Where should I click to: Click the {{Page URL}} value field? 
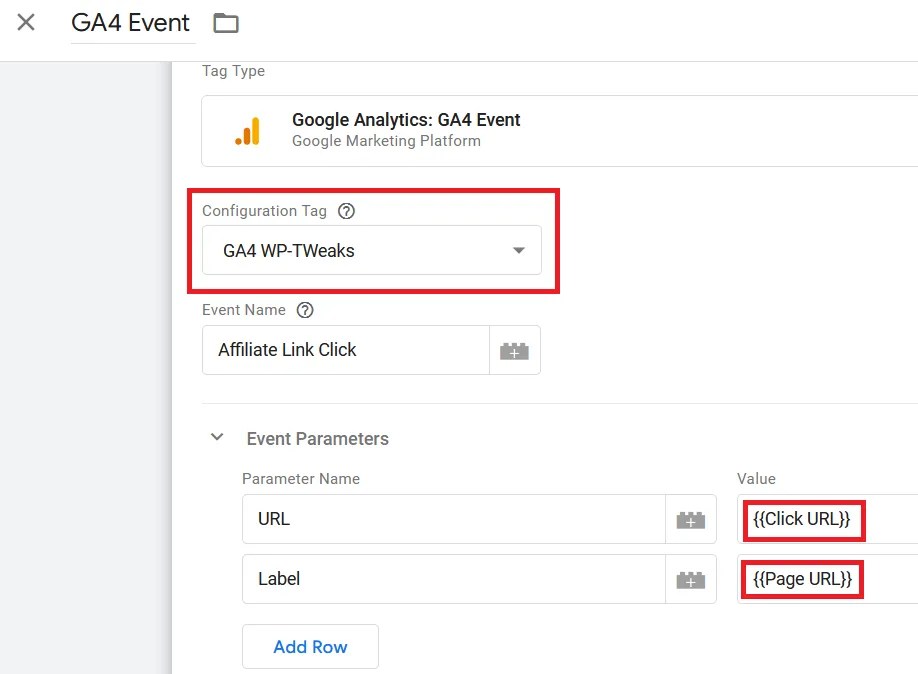coord(801,578)
